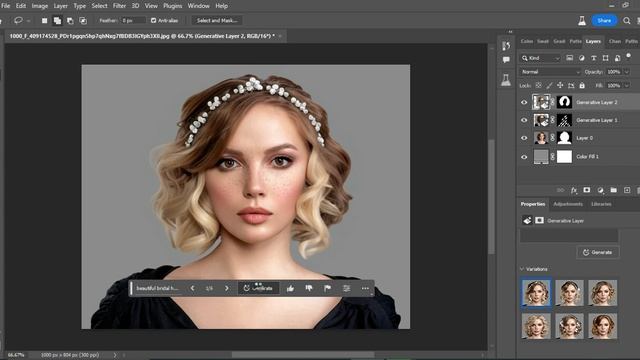This screenshot has height=360, width=640.
Task: Open the Filter menu
Action: coord(119,6)
